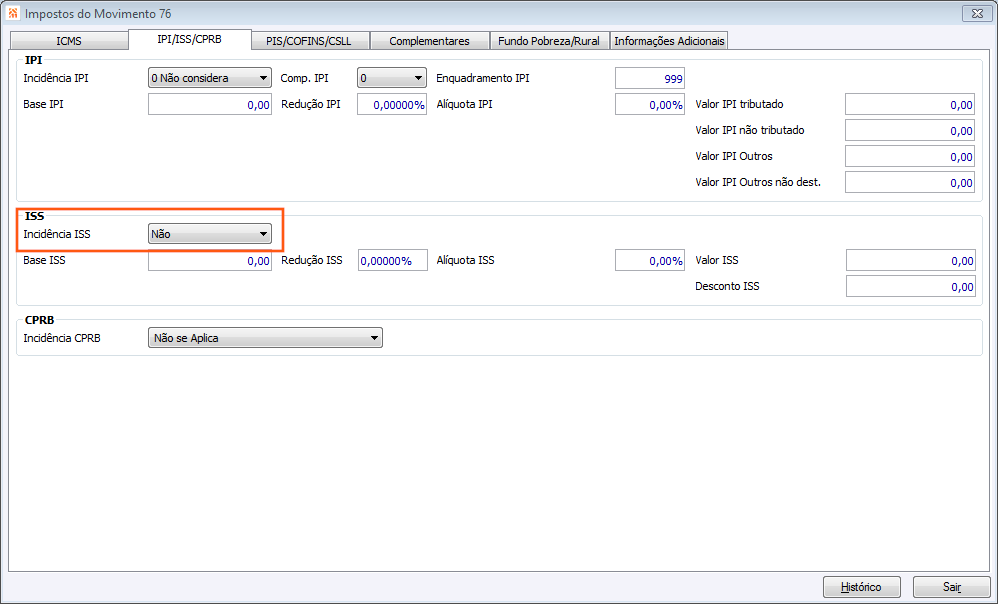
Task: Open the Incidência IPI dropdown
Action: [x=209, y=78]
